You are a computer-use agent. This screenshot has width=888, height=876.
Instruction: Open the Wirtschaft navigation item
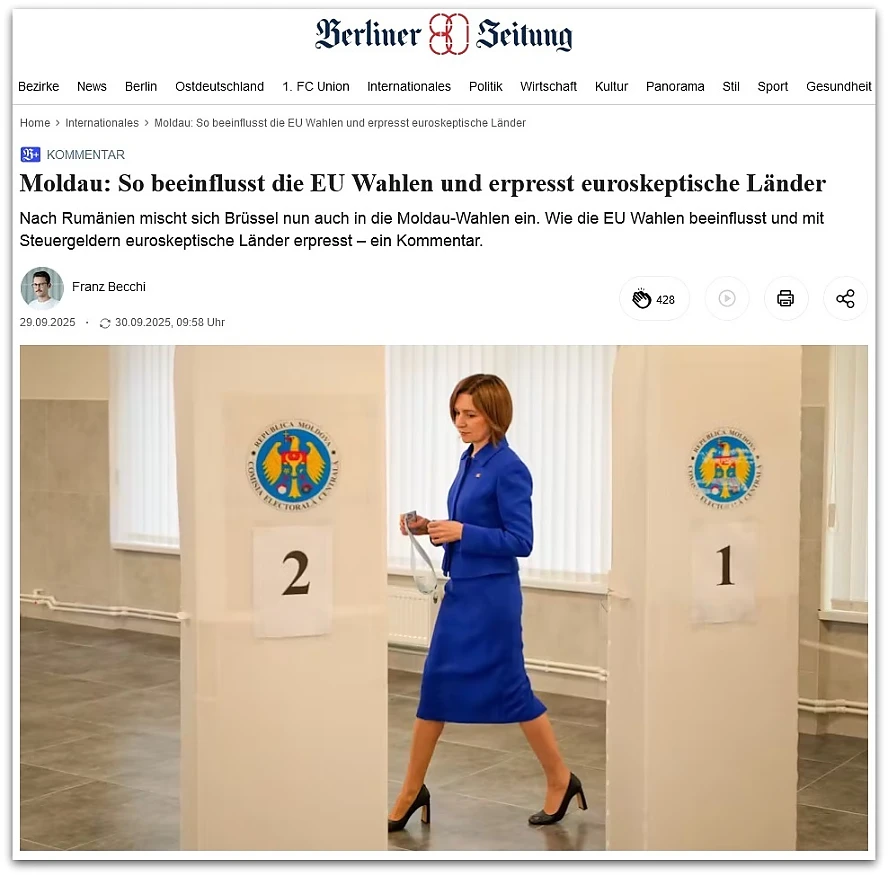click(548, 87)
